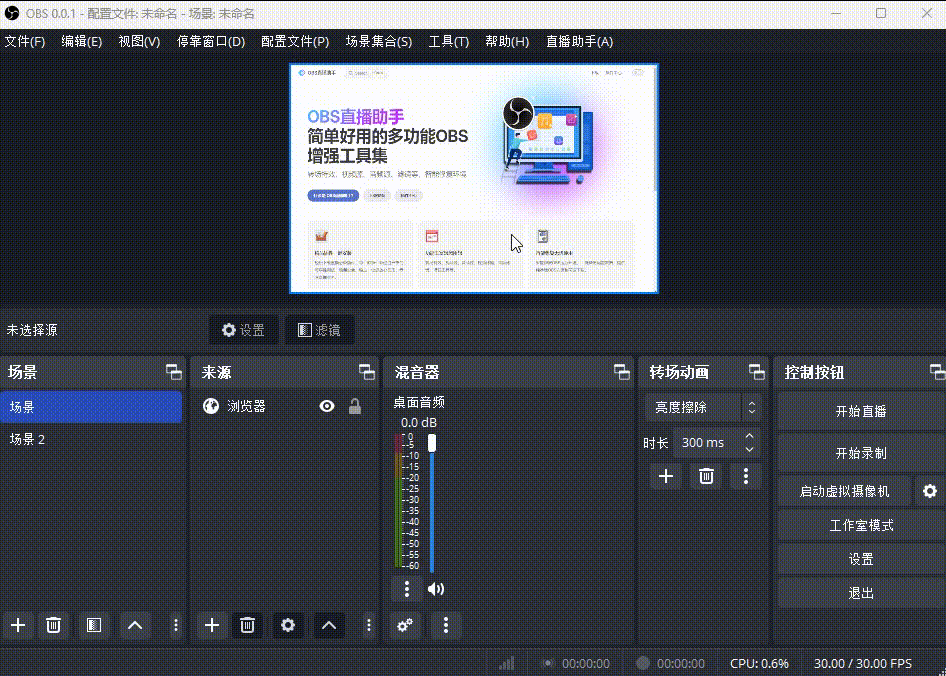Delete the selected scene
Viewport: 946px width, 676px height.
tap(53, 625)
